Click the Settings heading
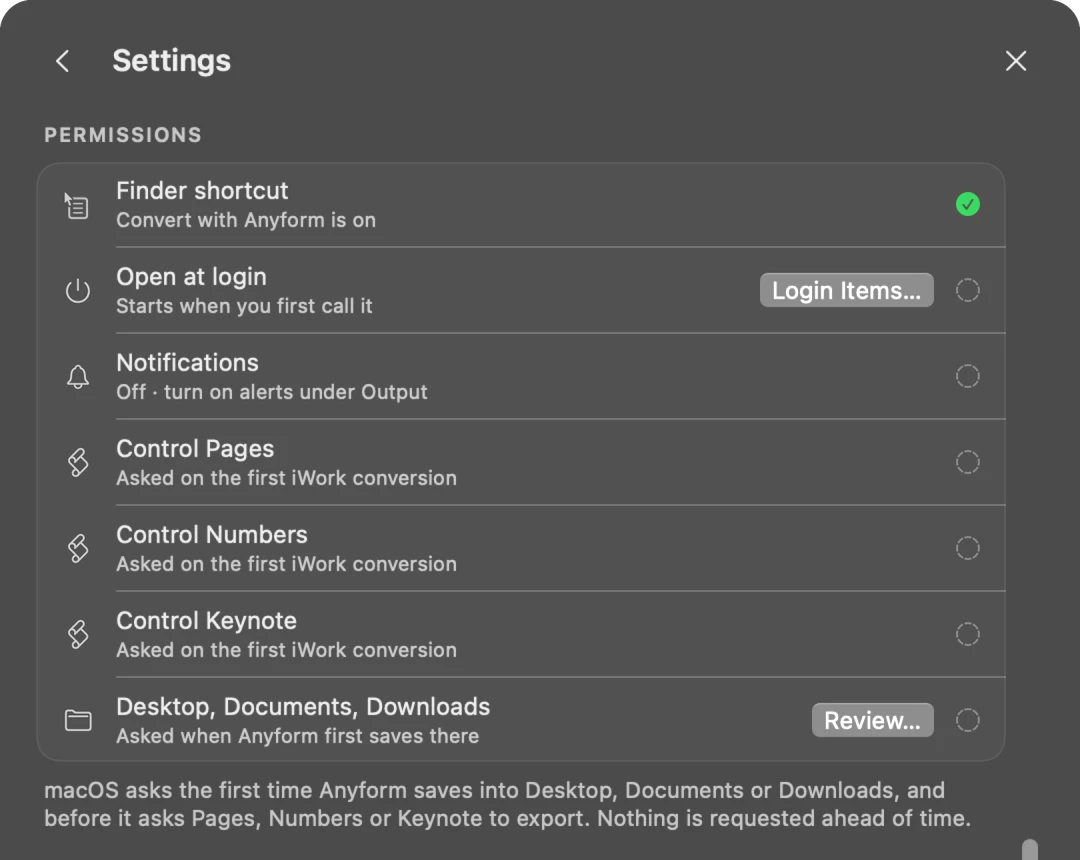The height and width of the screenshot is (860, 1080). pos(172,61)
